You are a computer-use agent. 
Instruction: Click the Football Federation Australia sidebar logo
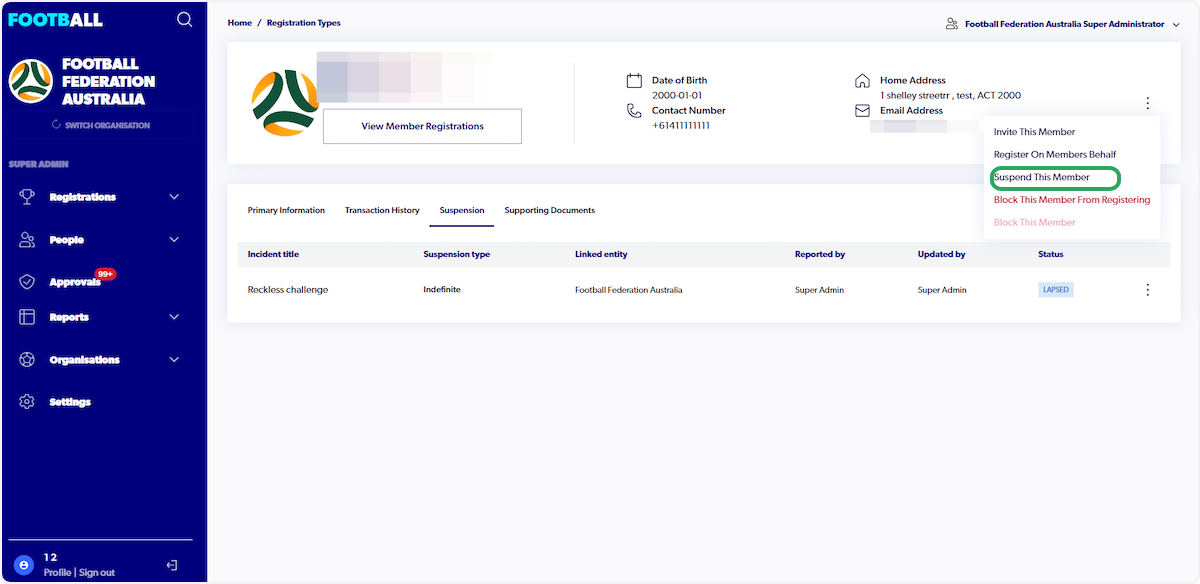[x=31, y=82]
